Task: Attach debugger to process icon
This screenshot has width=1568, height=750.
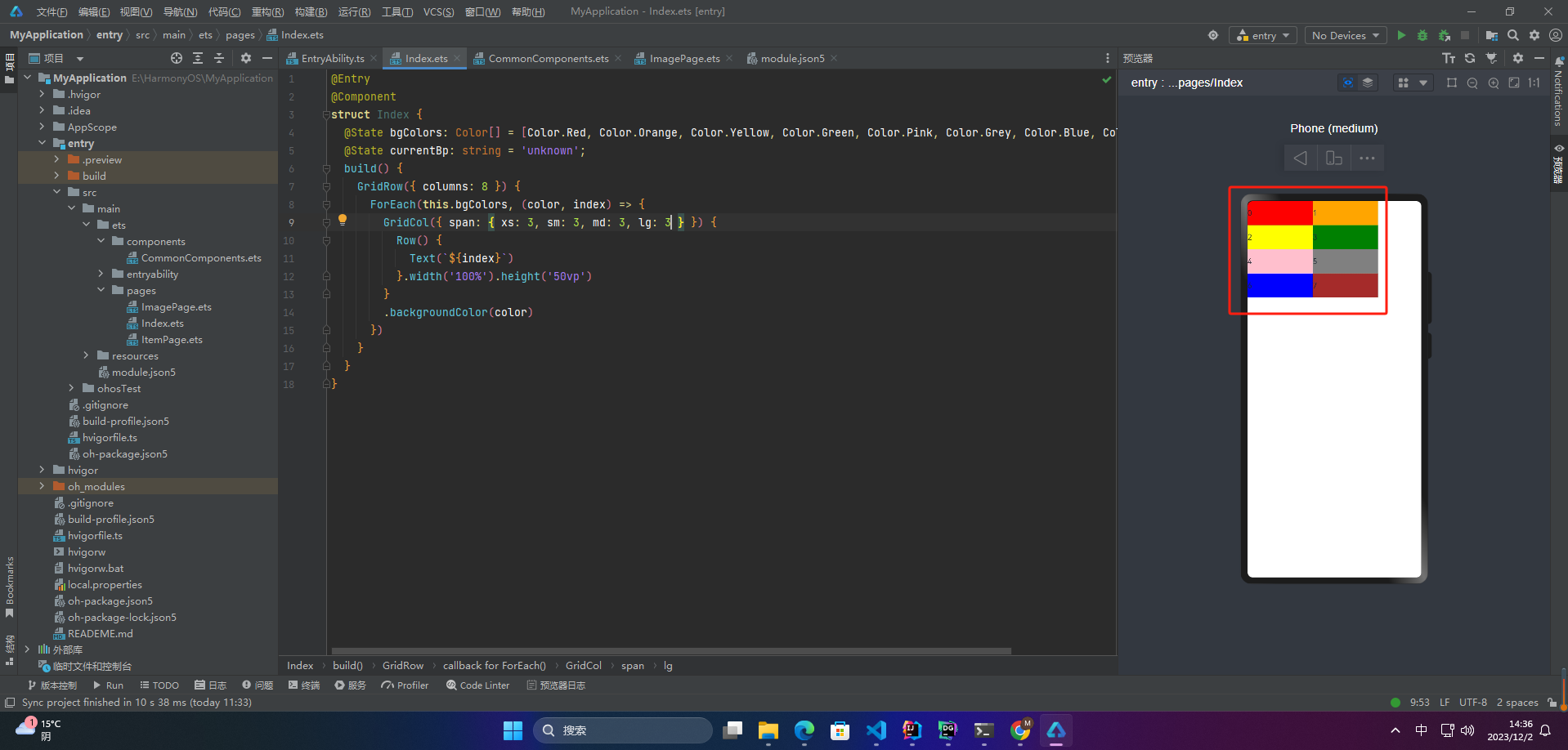Action: click(x=1445, y=35)
